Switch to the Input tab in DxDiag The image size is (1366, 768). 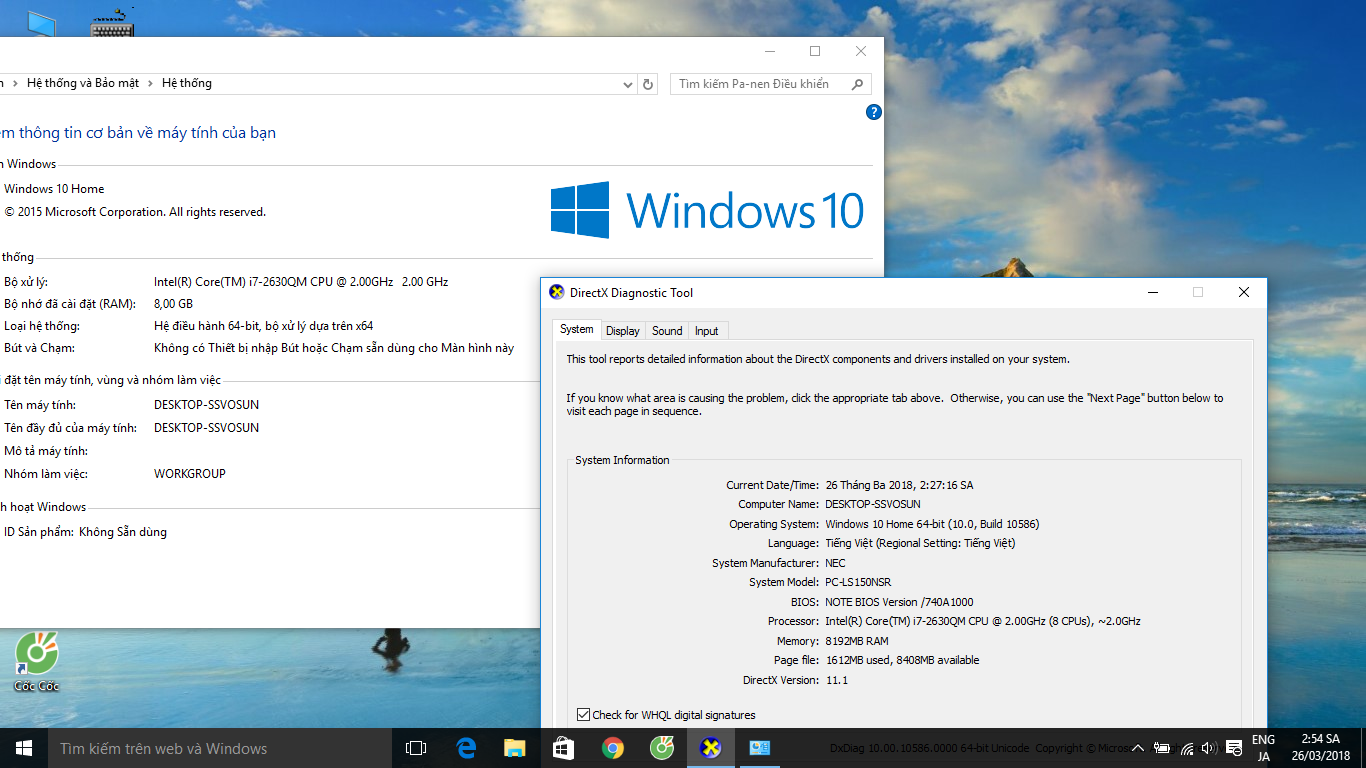(706, 331)
